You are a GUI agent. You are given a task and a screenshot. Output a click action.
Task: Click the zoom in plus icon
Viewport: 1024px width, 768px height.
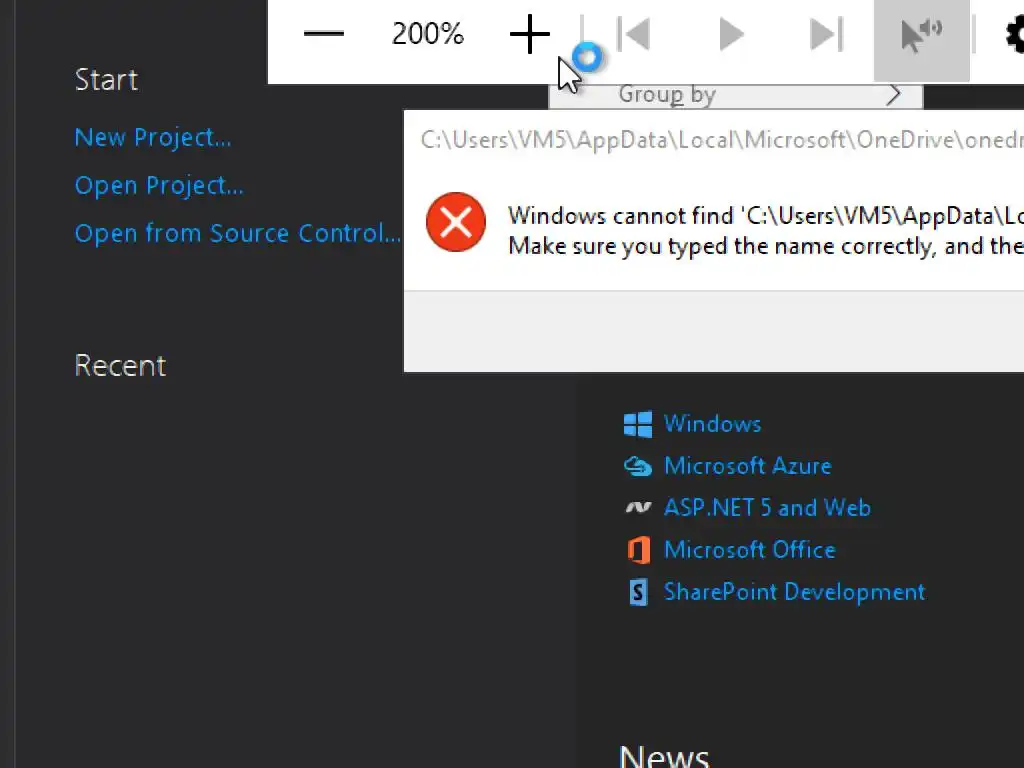(529, 34)
